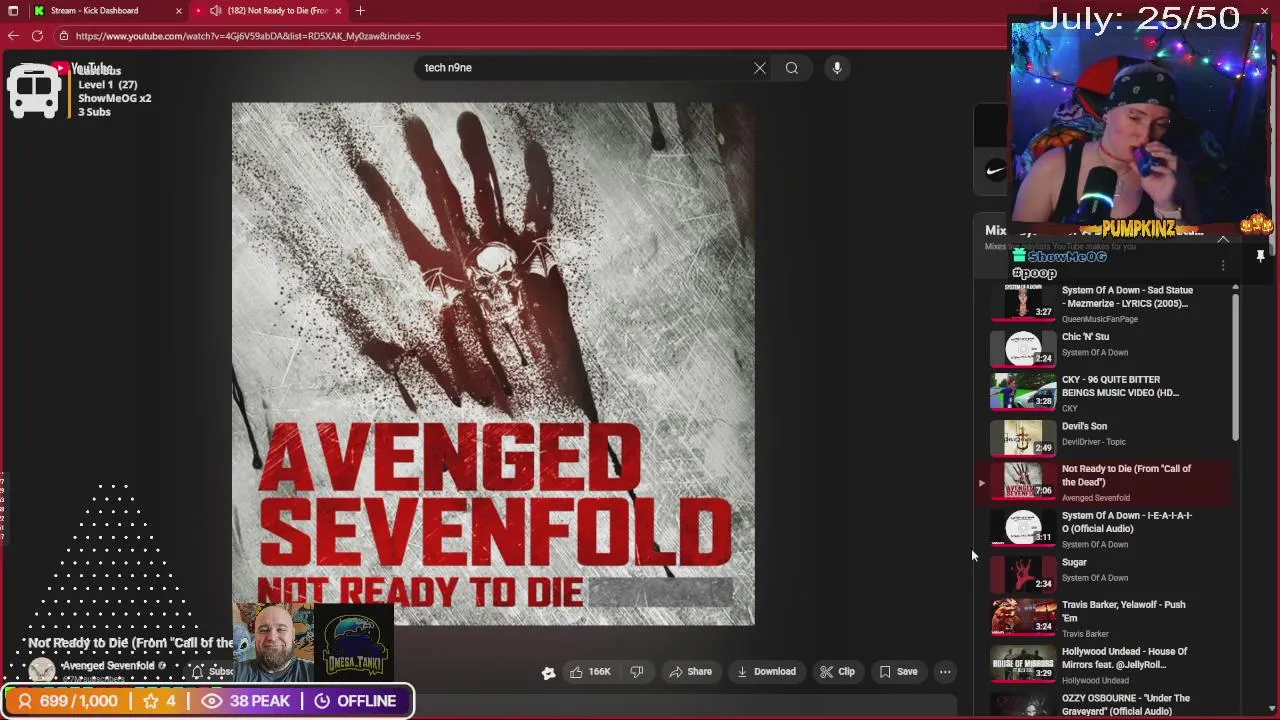
Task: Save video to a playlist
Action: coord(898,672)
